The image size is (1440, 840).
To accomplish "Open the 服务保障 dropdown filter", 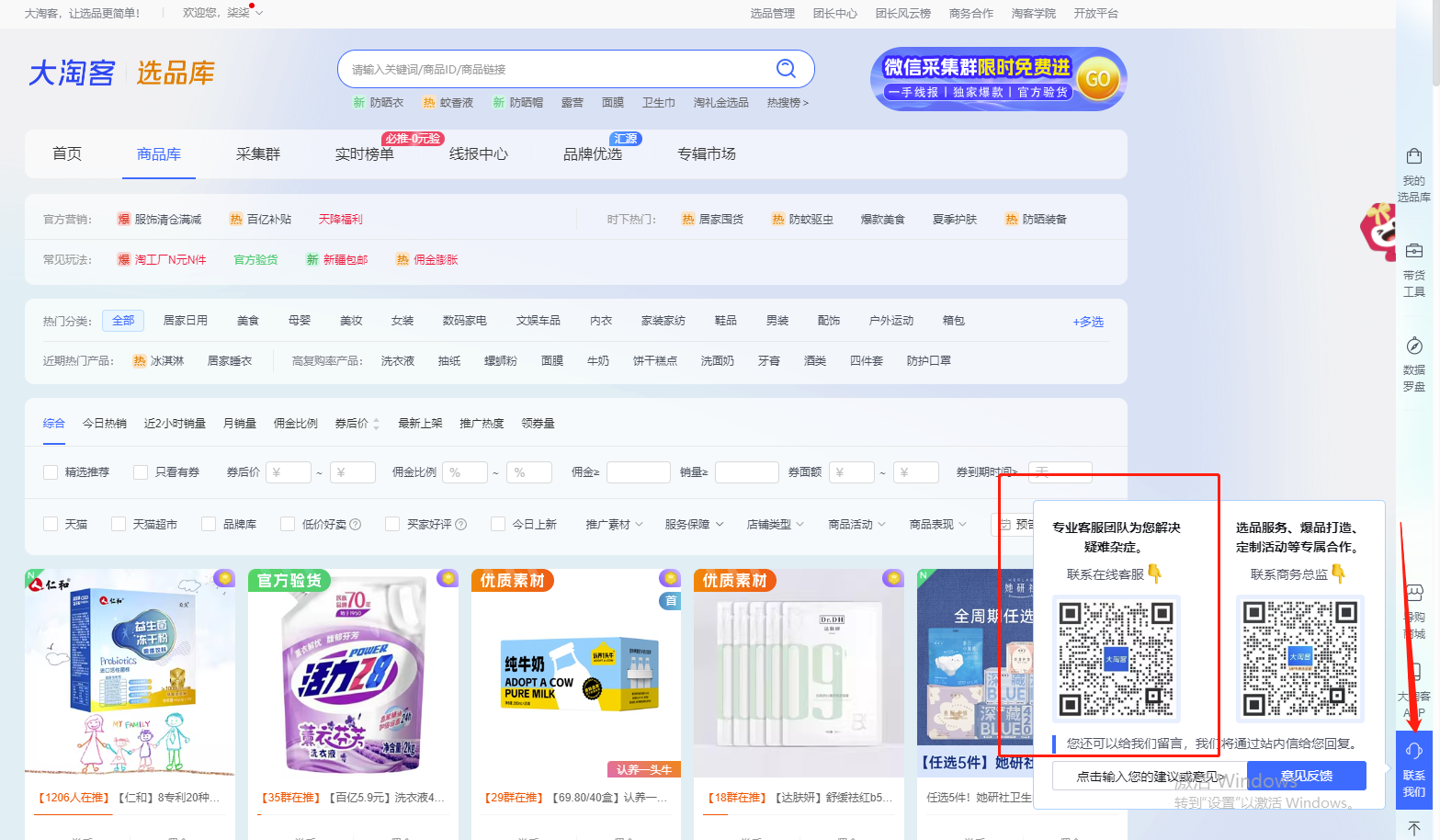I will [x=694, y=525].
